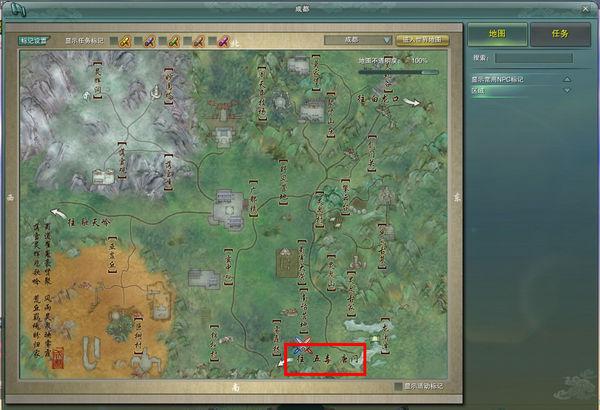
Task: Click the yellow pin marker icon
Action: click(127, 41)
